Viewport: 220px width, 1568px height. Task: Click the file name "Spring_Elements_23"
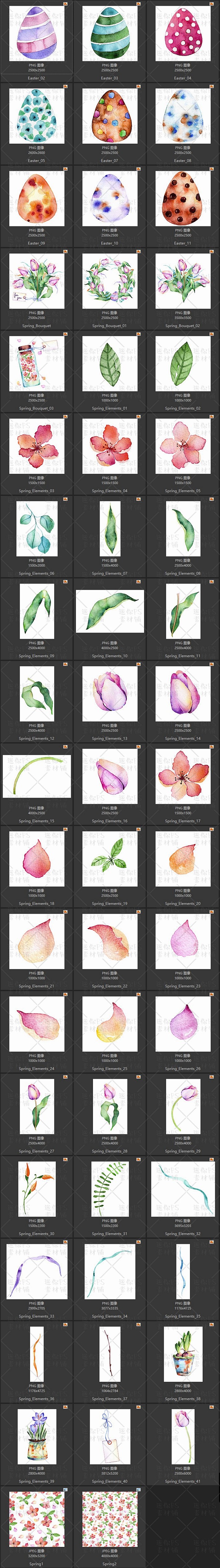pos(183,986)
